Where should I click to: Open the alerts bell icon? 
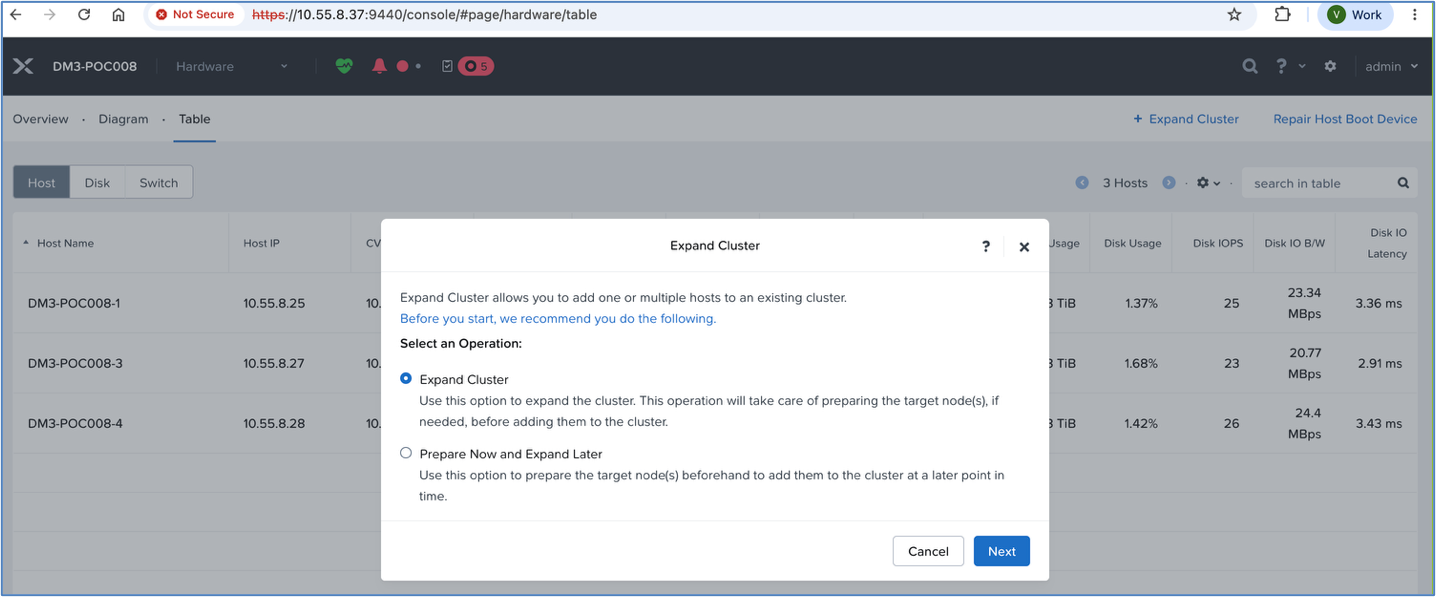tap(379, 66)
